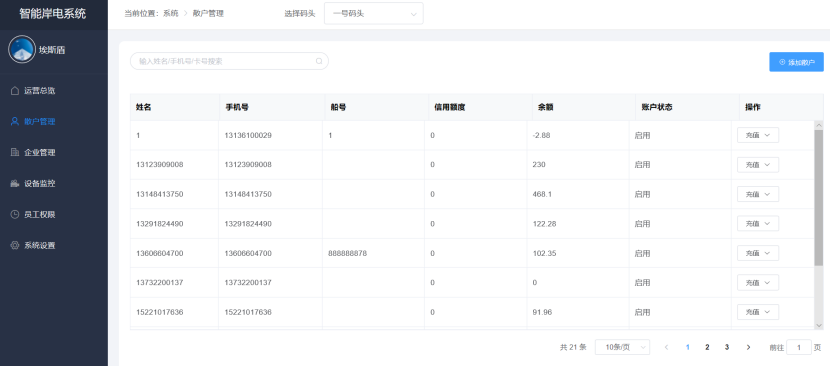Open 运营总览 menu item
The height and width of the screenshot is (366, 832).
tap(54, 91)
